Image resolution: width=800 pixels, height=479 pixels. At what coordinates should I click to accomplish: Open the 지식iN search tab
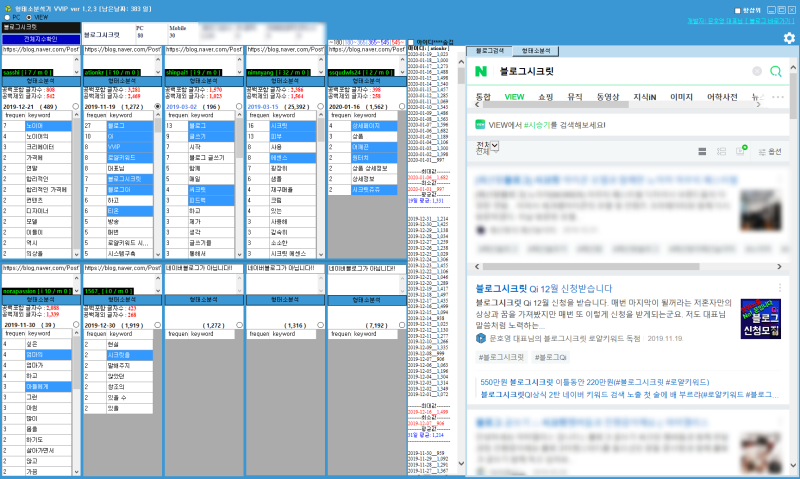click(645, 97)
